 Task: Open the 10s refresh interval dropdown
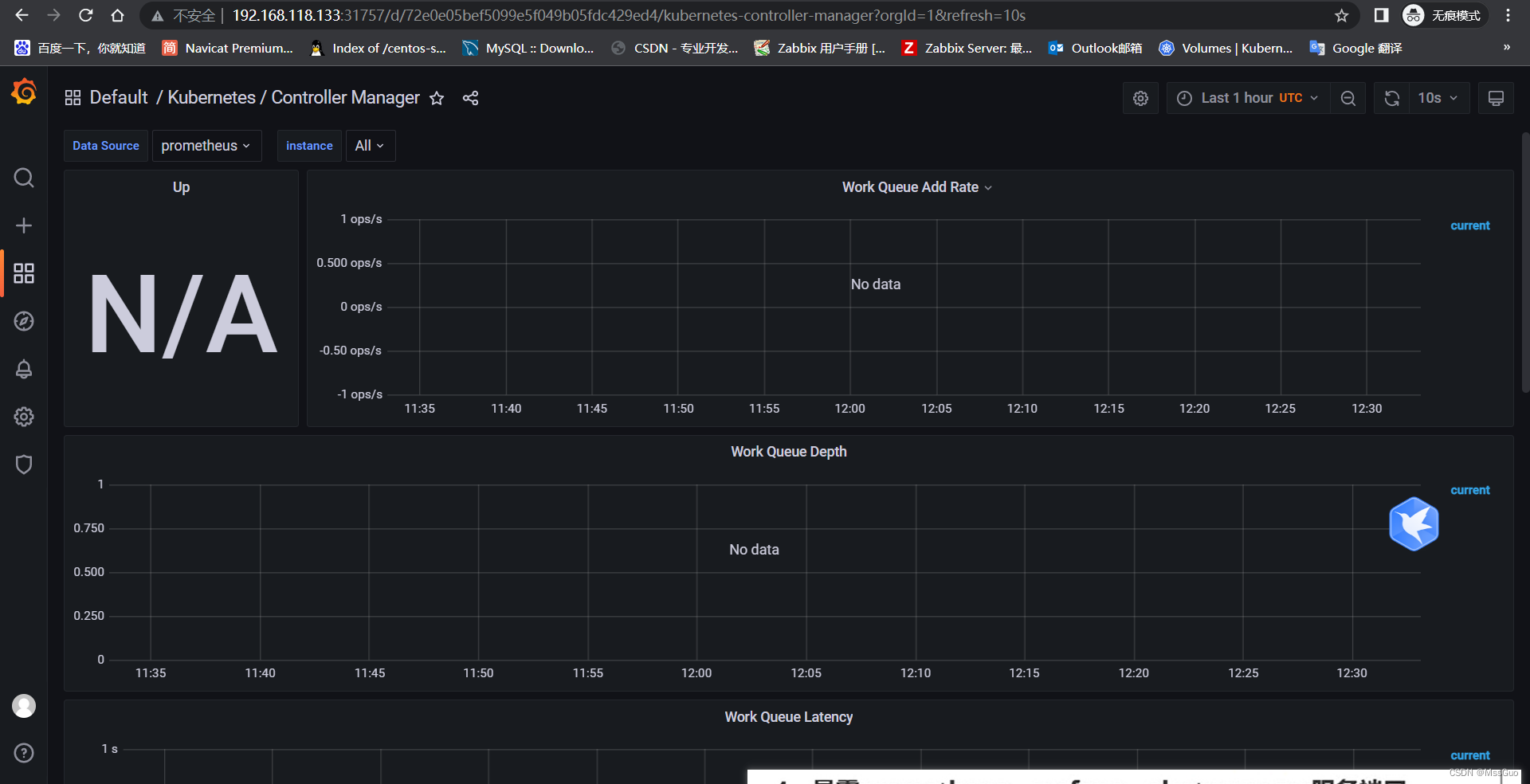click(1438, 98)
